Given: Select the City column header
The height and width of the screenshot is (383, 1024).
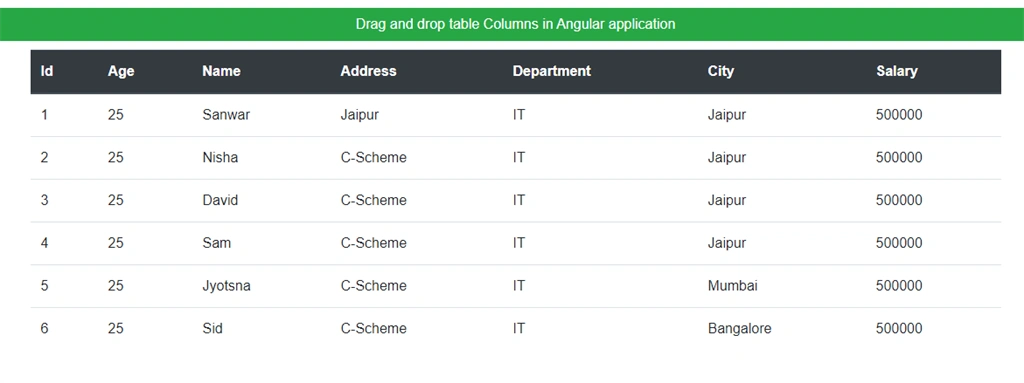Looking at the screenshot, I should (x=721, y=71).
